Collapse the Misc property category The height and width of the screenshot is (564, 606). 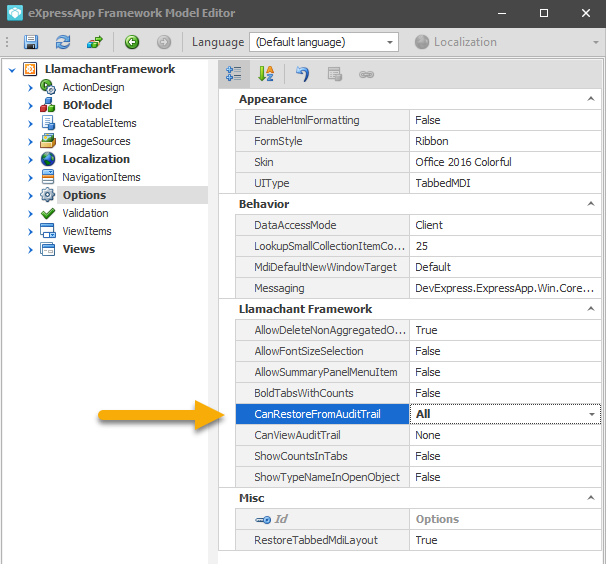(x=591, y=498)
